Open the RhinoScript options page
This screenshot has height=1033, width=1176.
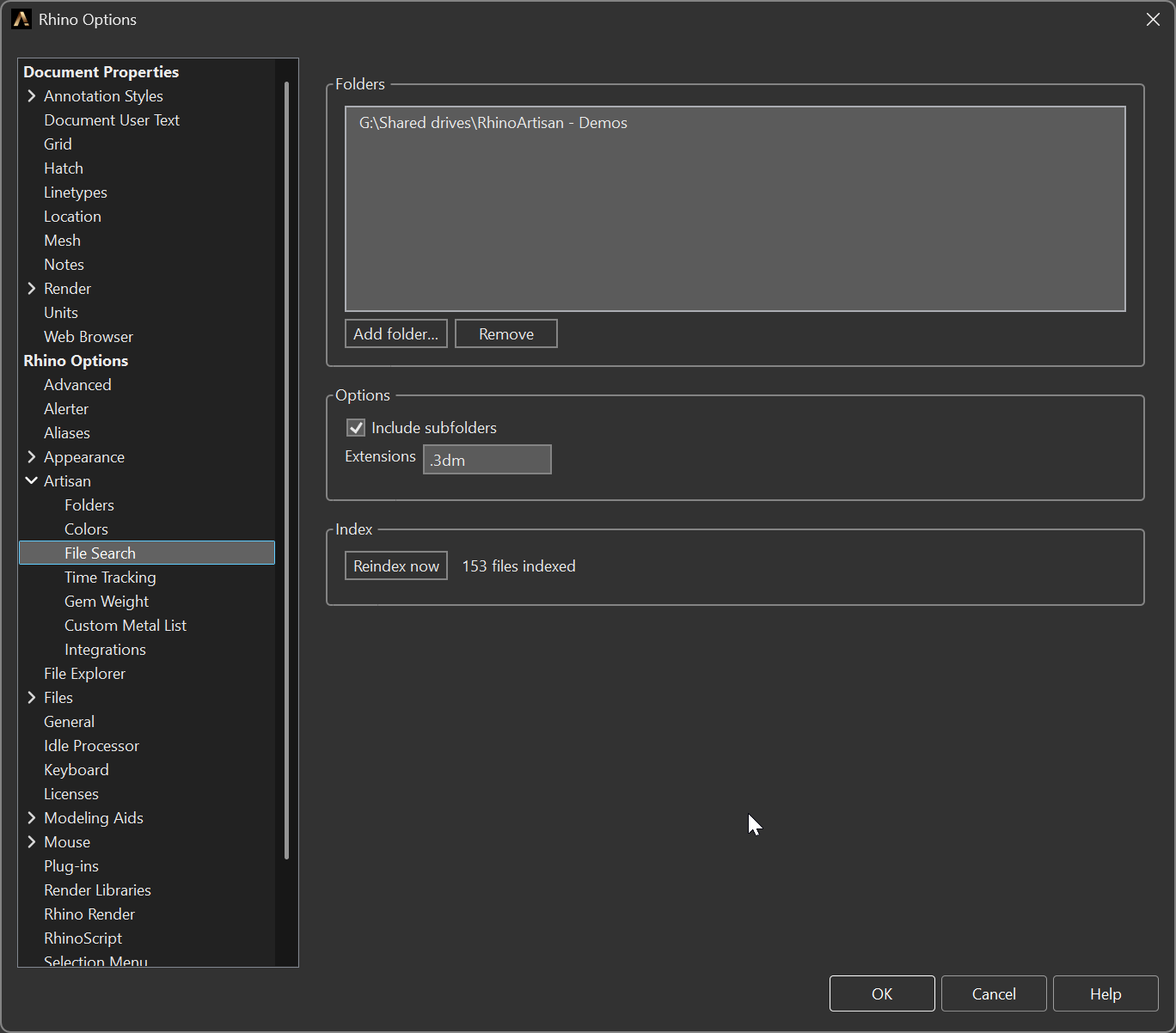(x=83, y=938)
